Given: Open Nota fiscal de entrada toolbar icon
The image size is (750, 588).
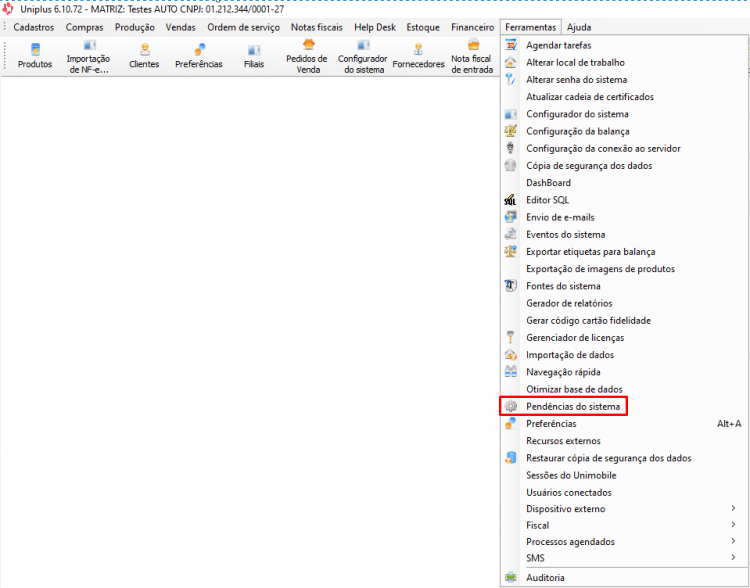Looking at the screenshot, I should point(472,57).
